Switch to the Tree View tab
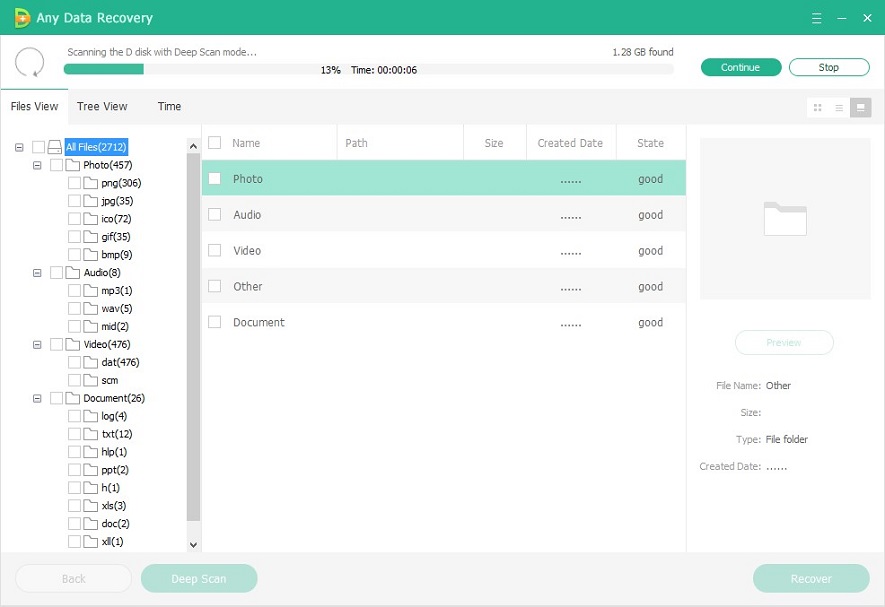 pos(102,106)
